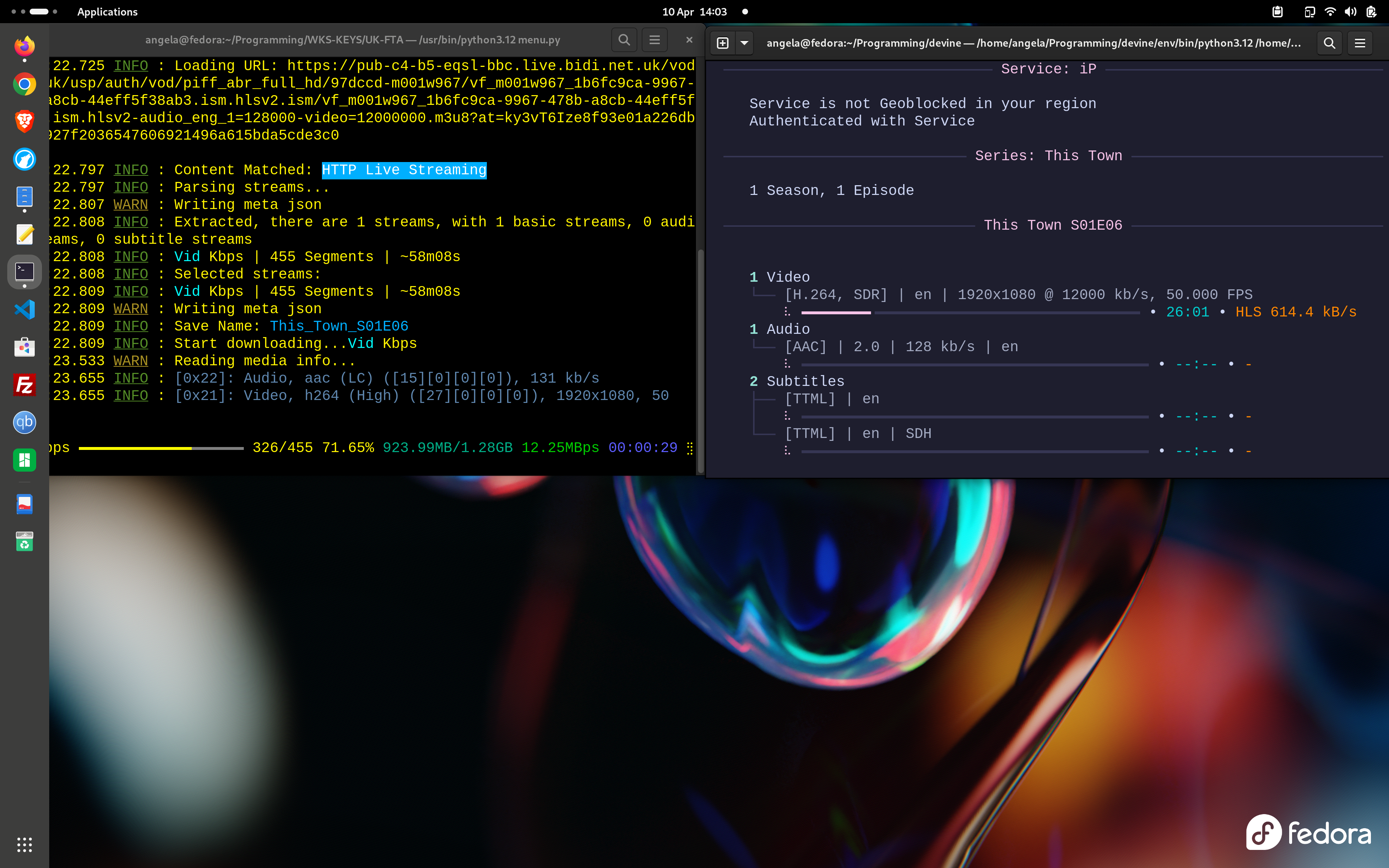The image size is (1389, 868).
Task: Expand new-tab dropdown arrow in devine terminal
Action: point(744,43)
